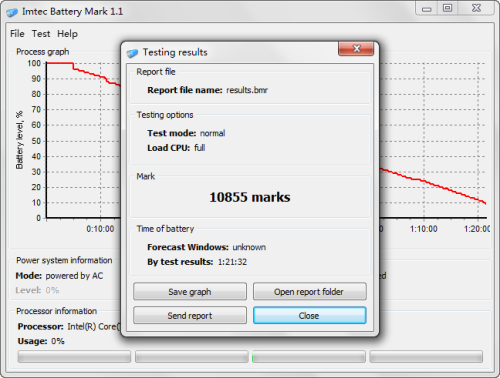500x378 pixels.
Task: Close the Imtec Battery Mark main window
Action: click(476, 8)
